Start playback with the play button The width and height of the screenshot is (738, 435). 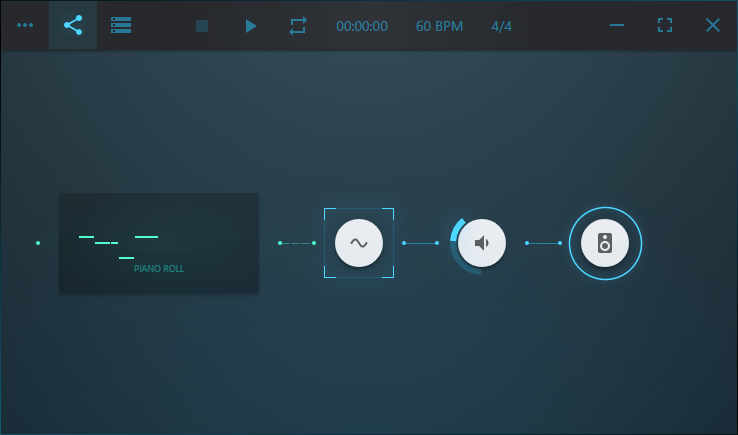(251, 25)
